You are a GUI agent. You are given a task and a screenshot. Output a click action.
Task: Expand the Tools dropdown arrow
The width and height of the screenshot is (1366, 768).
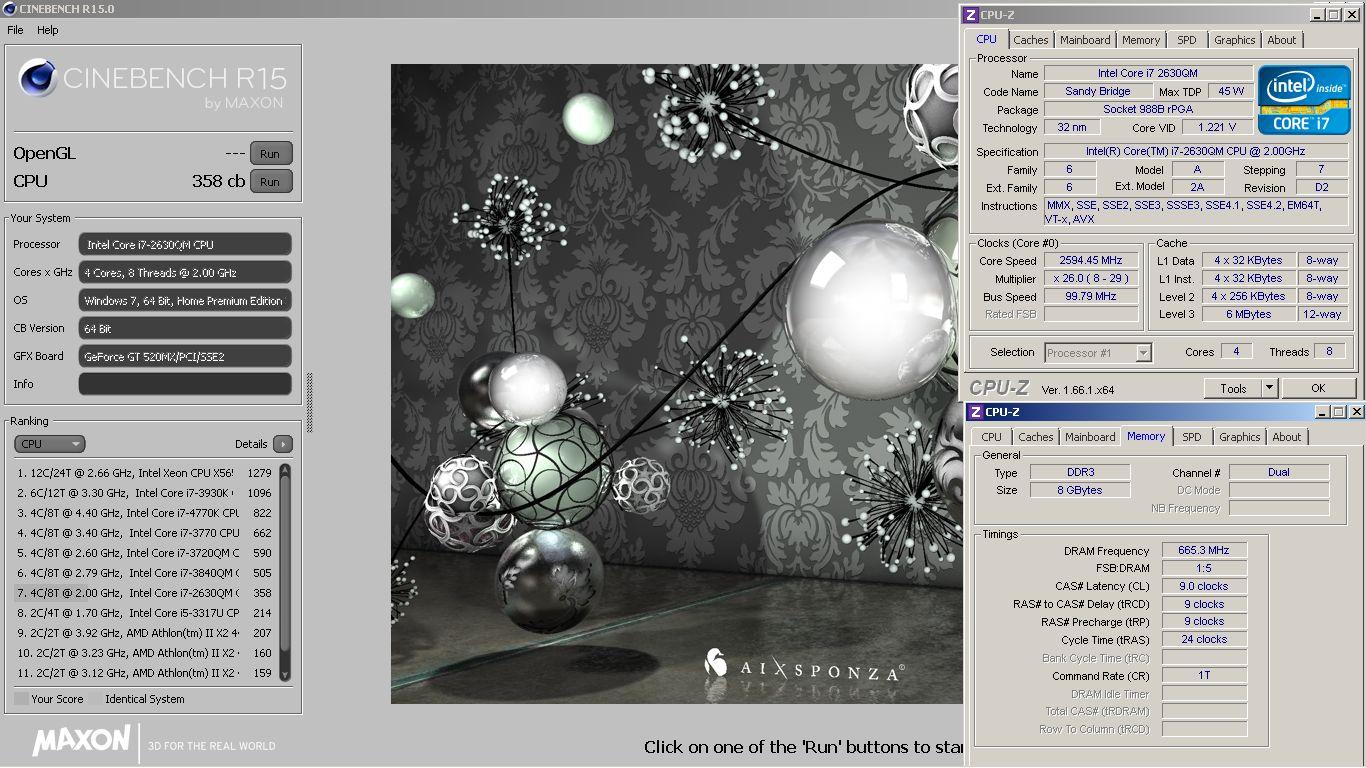coord(1269,388)
